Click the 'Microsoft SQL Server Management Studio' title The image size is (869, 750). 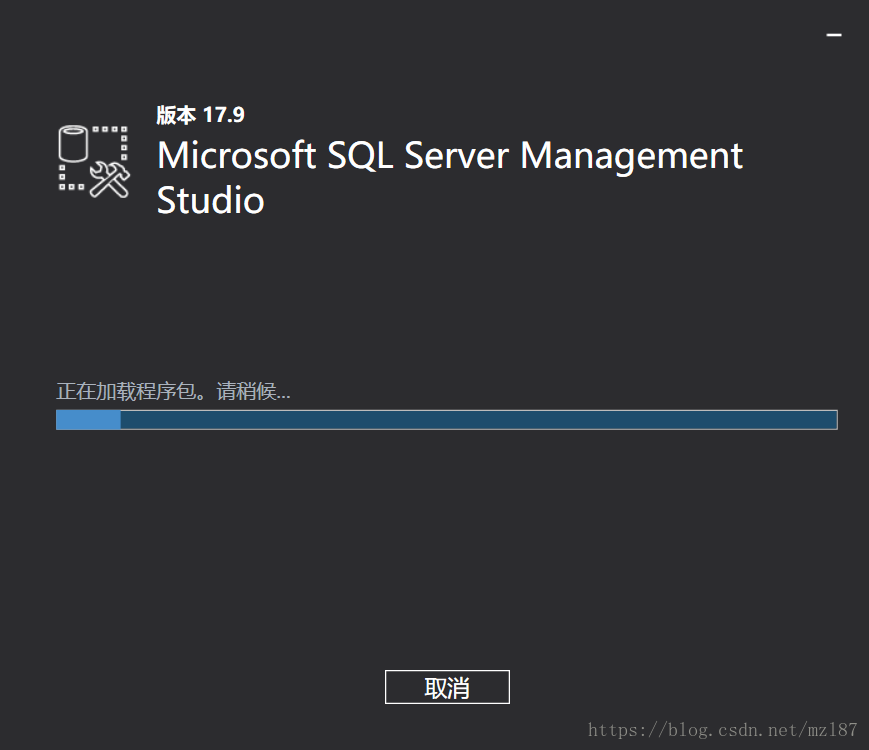coord(449,177)
